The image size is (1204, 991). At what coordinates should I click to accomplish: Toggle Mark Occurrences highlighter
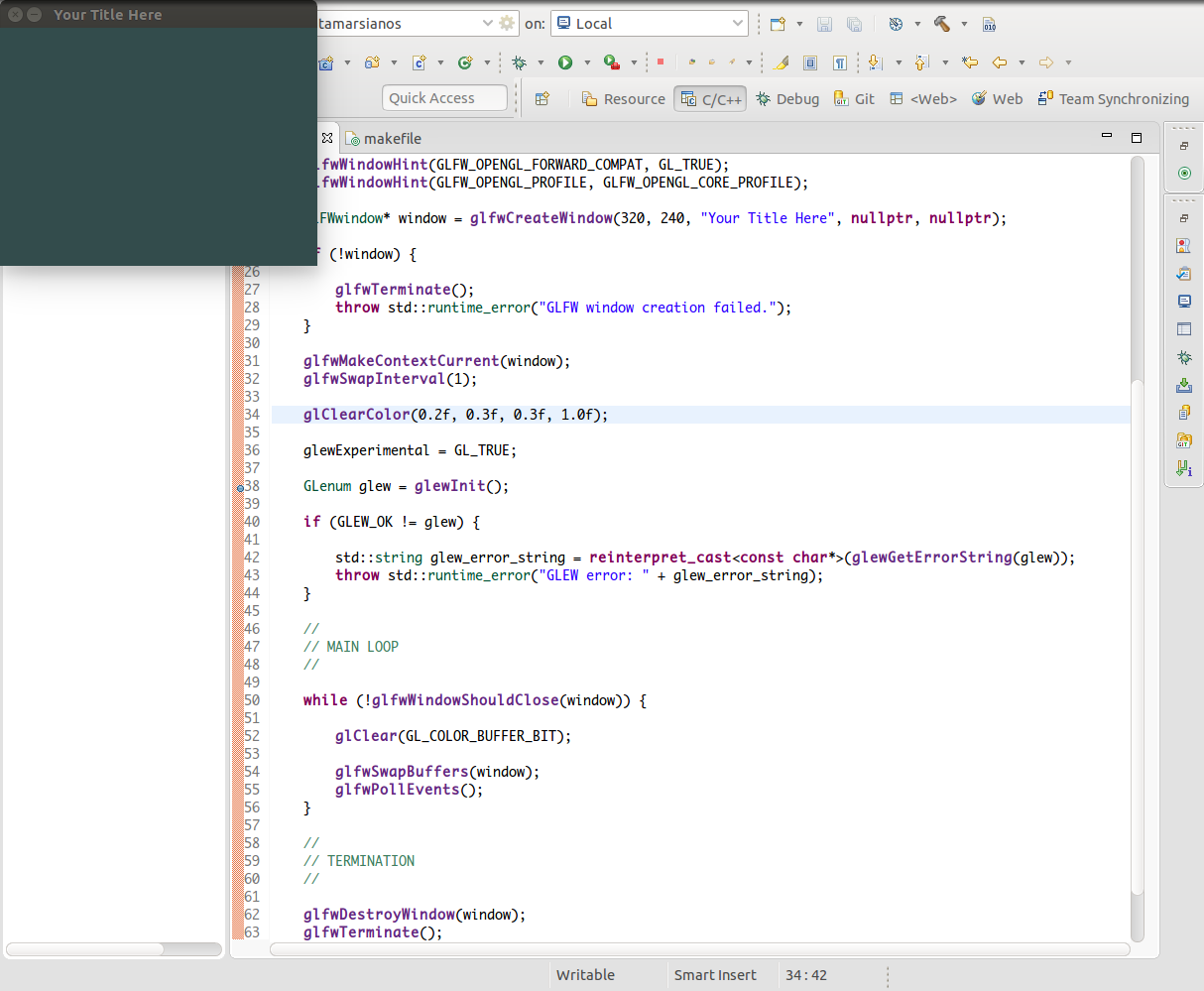(x=782, y=62)
